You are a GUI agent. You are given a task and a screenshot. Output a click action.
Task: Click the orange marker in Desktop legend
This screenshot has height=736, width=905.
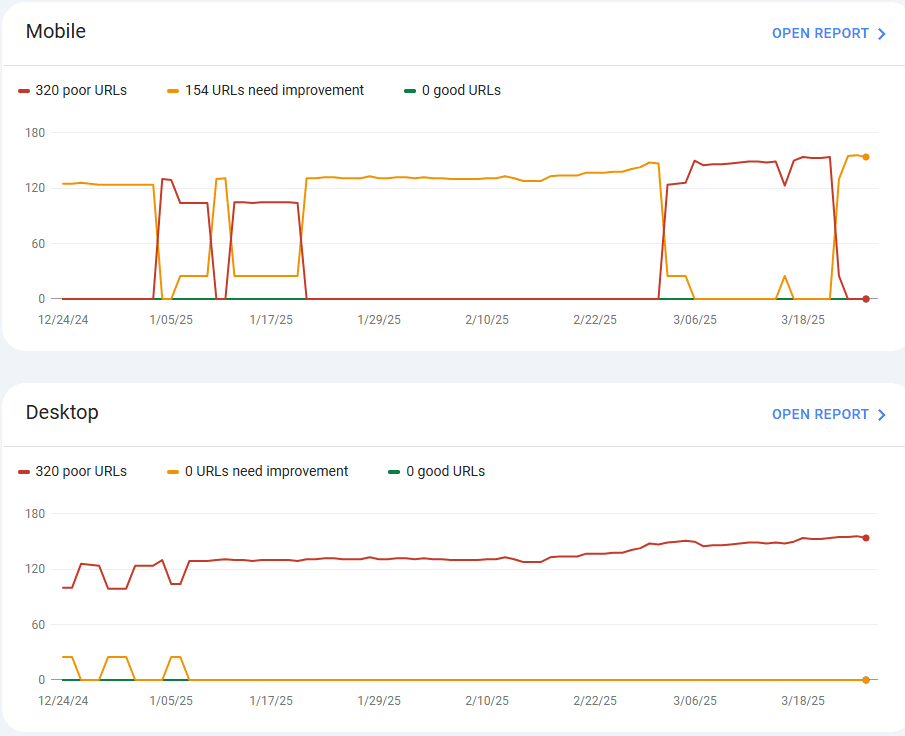tap(173, 472)
